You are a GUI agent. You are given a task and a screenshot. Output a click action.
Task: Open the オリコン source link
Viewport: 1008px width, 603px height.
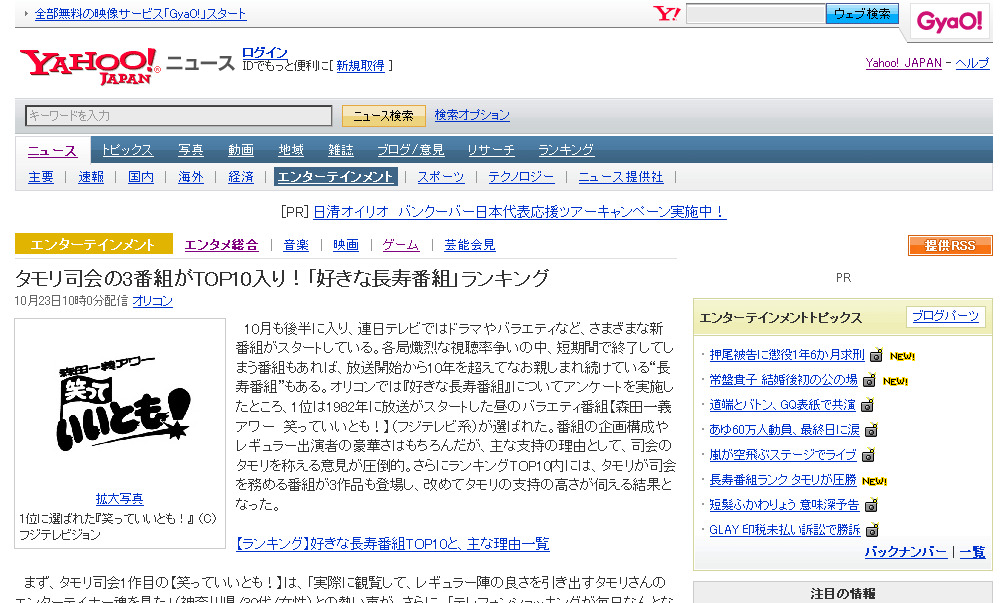152,301
